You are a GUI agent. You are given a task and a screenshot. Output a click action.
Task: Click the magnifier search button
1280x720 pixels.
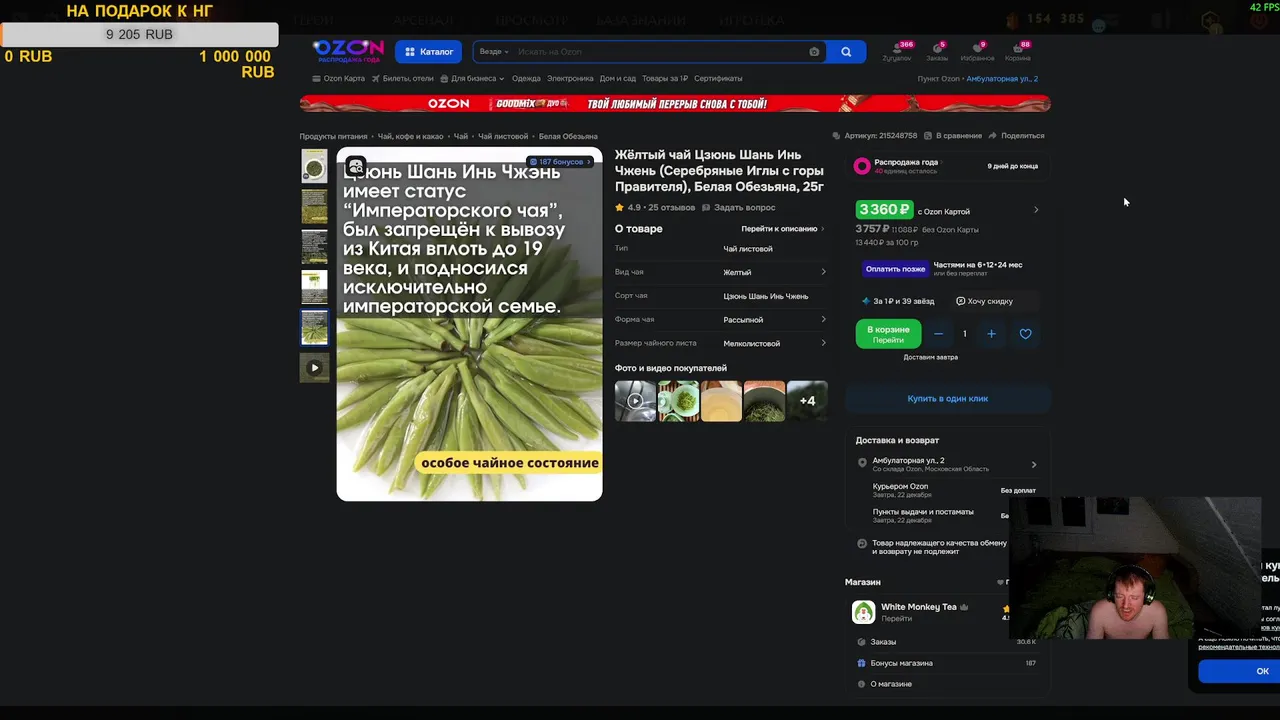pyautogui.click(x=846, y=52)
